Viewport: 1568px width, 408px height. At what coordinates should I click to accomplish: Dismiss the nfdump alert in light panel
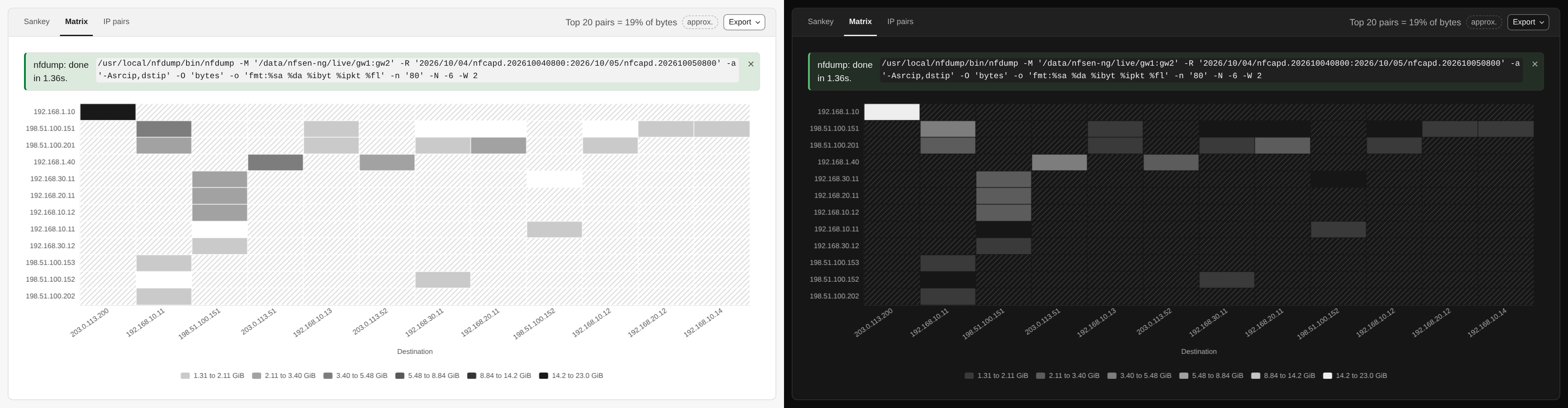[750, 64]
